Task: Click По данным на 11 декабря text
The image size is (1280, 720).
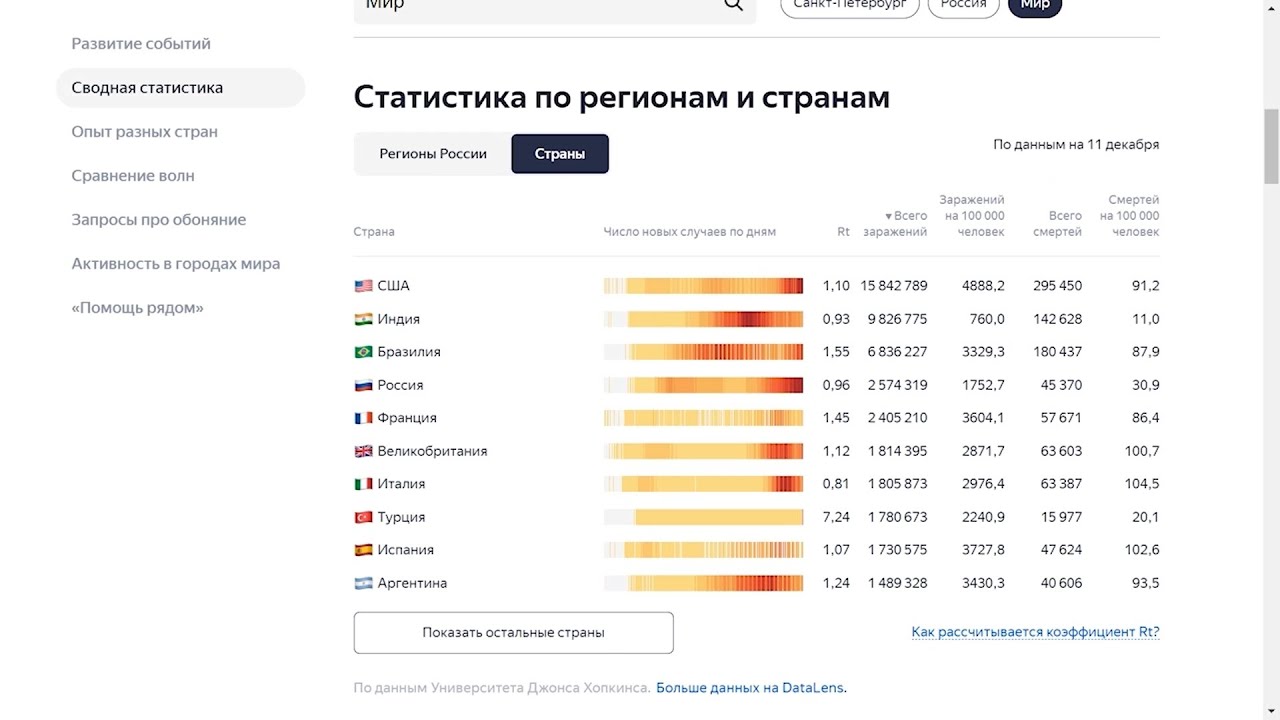Action: [x=1076, y=145]
